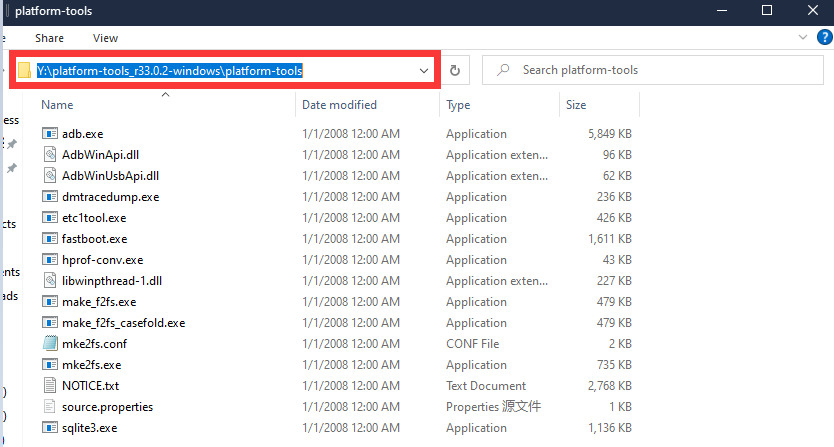Click the blue Help question mark icon
This screenshot has width=834, height=447.
tap(824, 37)
